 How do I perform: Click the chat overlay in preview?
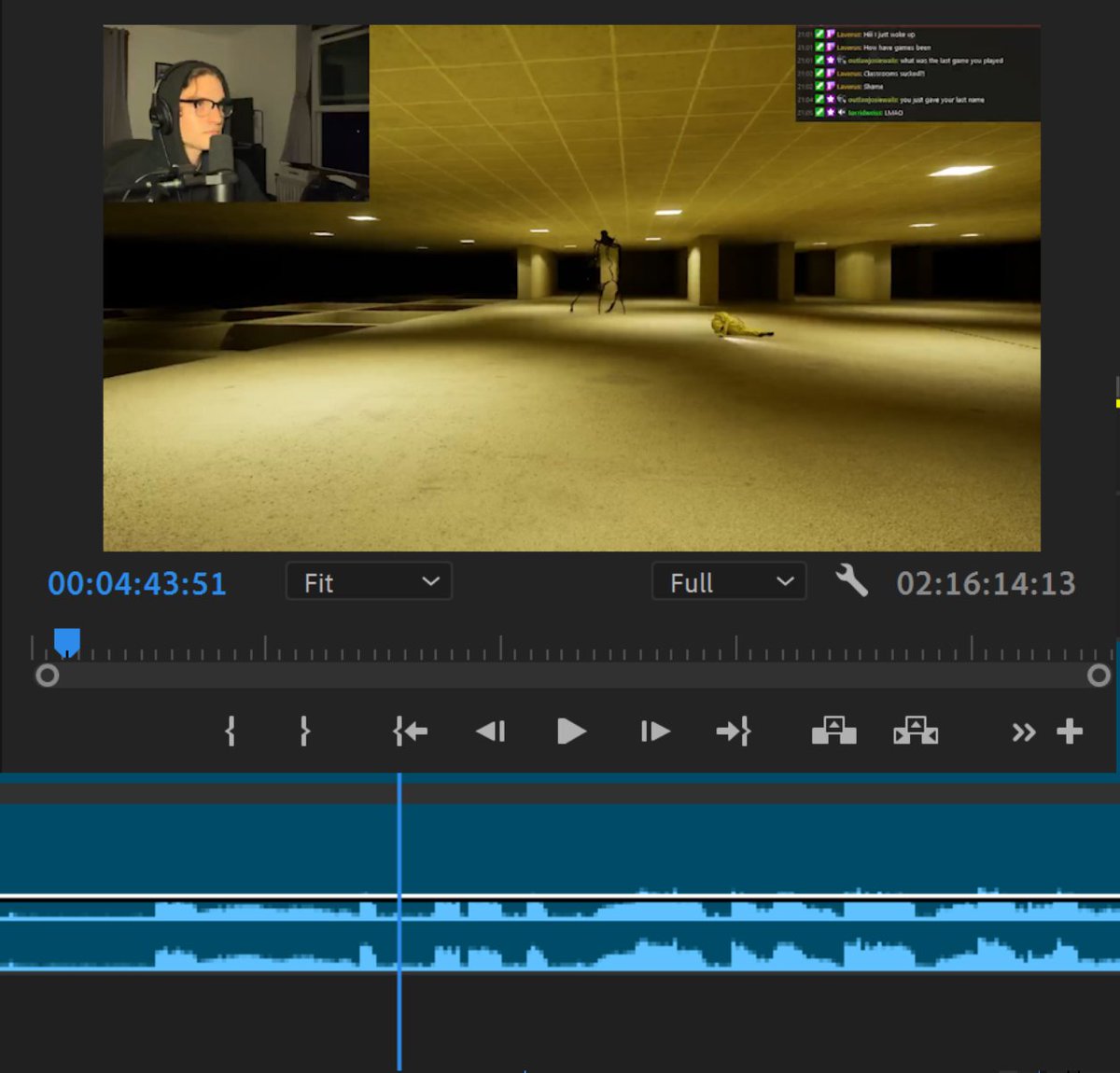(x=917, y=74)
